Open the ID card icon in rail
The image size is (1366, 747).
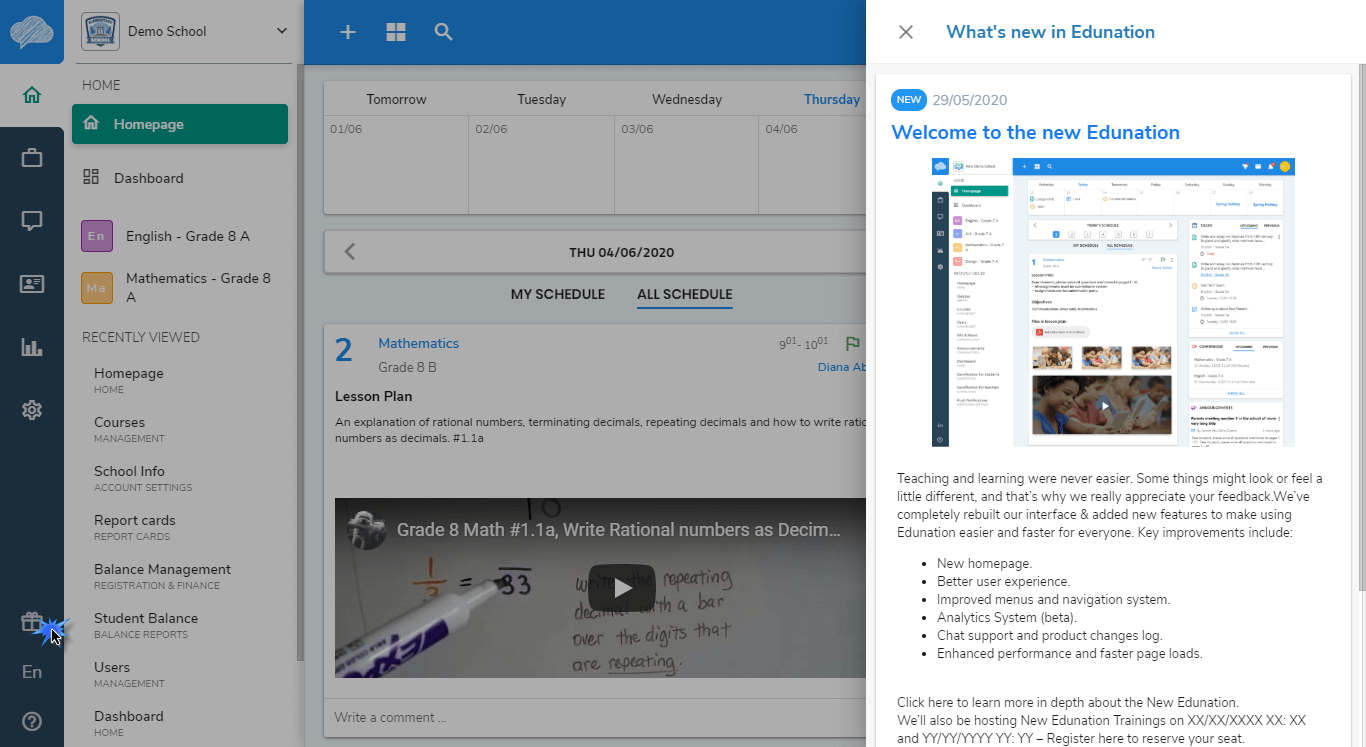(x=32, y=284)
